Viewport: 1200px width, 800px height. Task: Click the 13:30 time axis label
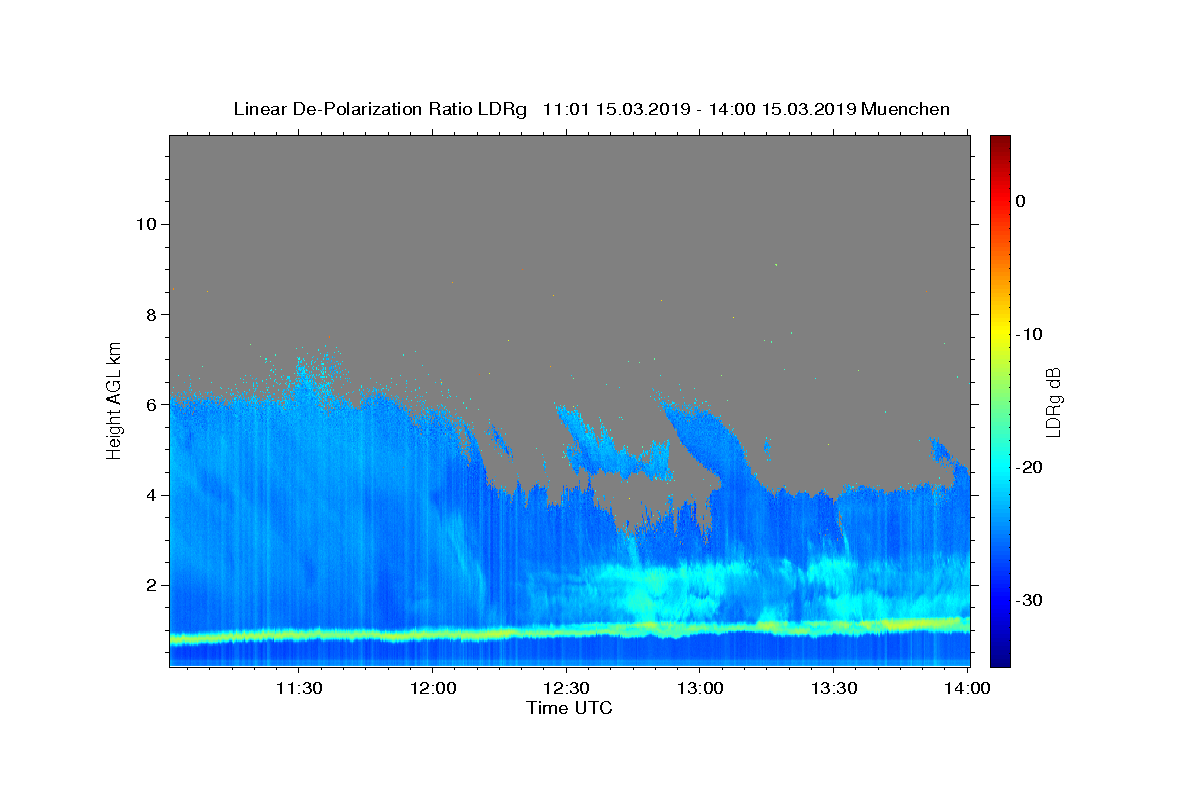tap(834, 688)
